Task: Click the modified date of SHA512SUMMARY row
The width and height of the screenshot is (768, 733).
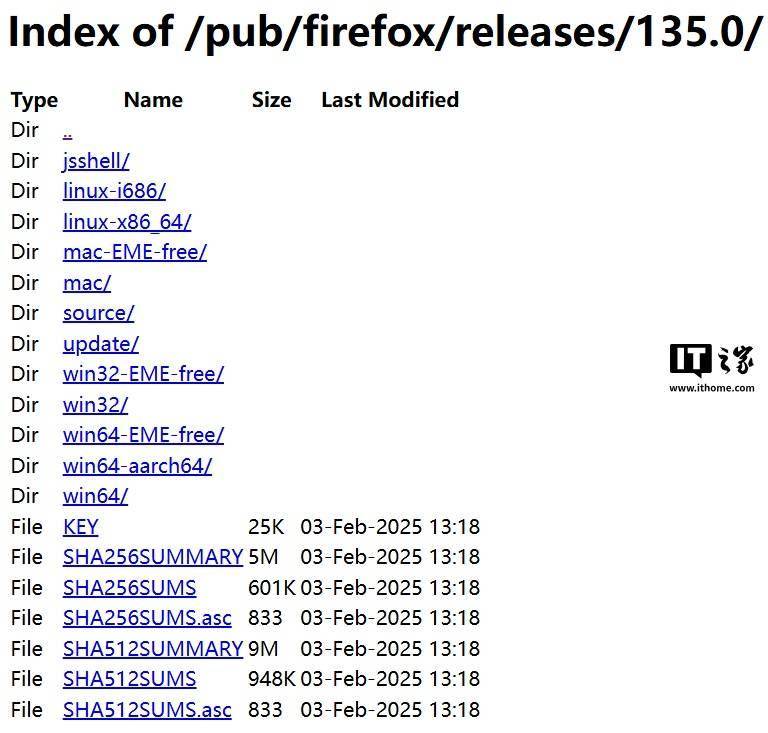Action: (x=390, y=649)
